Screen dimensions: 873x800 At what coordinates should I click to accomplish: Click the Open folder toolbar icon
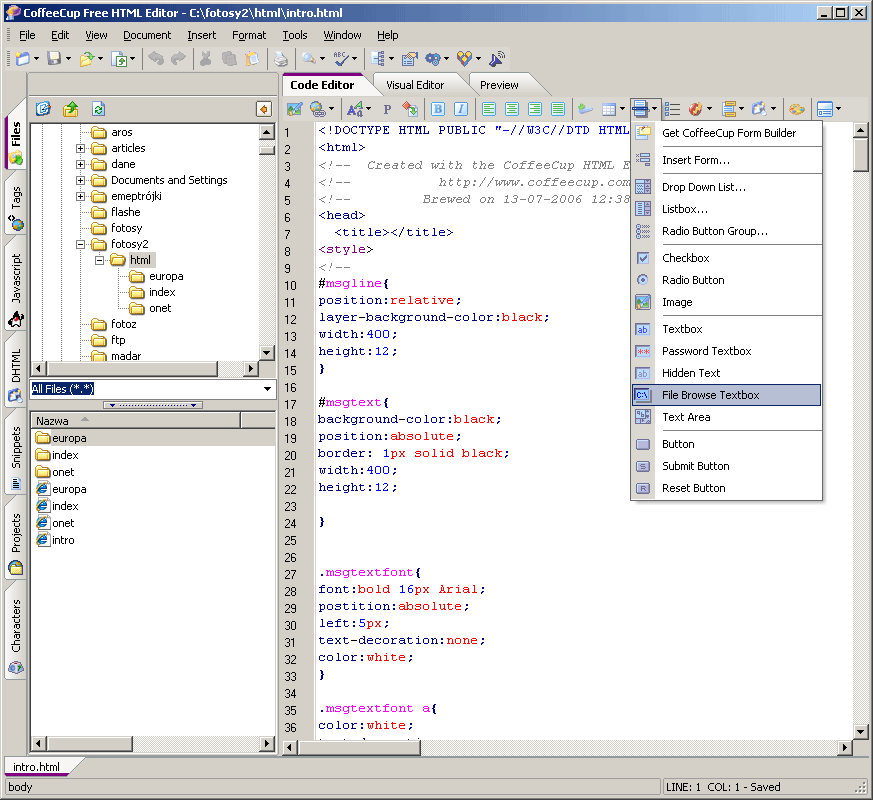tap(87, 58)
